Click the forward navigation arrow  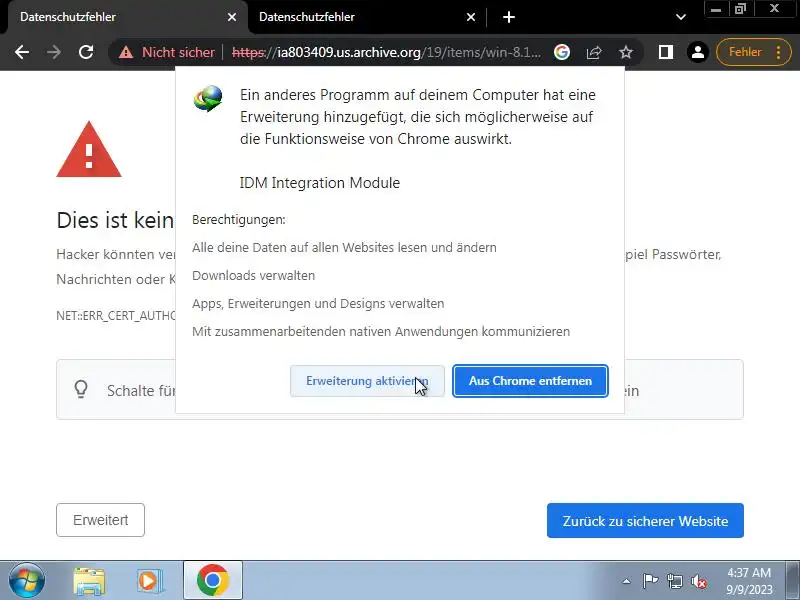pyautogui.click(x=54, y=52)
